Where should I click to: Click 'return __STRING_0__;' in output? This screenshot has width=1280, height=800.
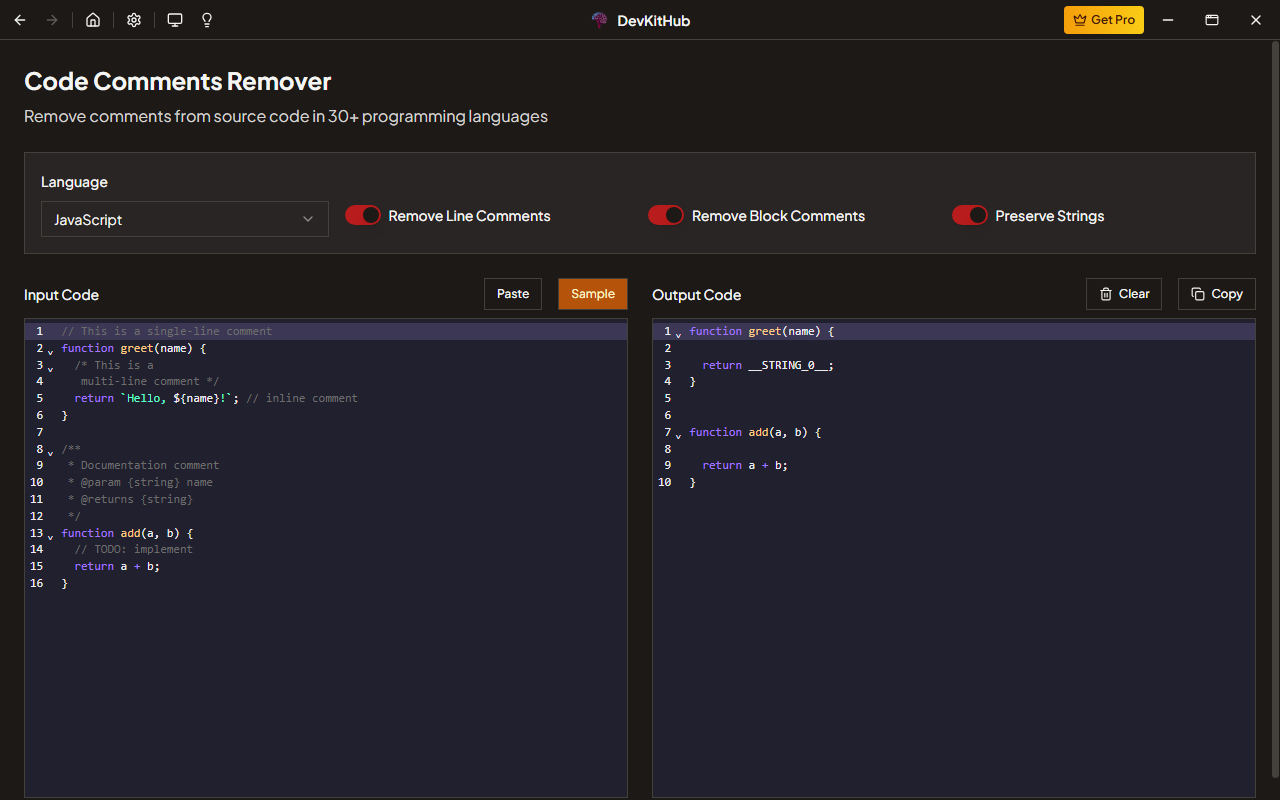768,365
